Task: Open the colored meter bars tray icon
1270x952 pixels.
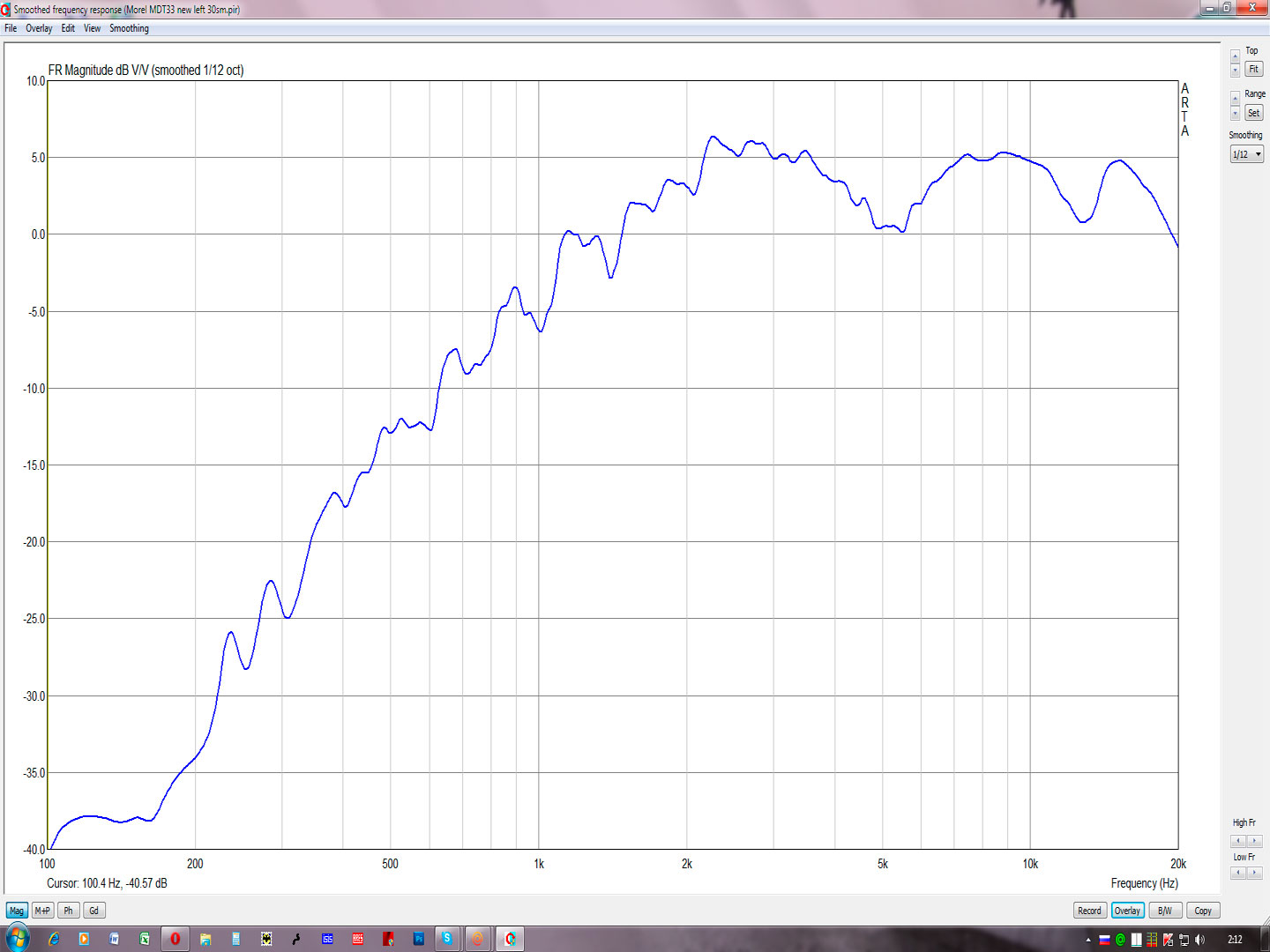Action: point(1152,940)
